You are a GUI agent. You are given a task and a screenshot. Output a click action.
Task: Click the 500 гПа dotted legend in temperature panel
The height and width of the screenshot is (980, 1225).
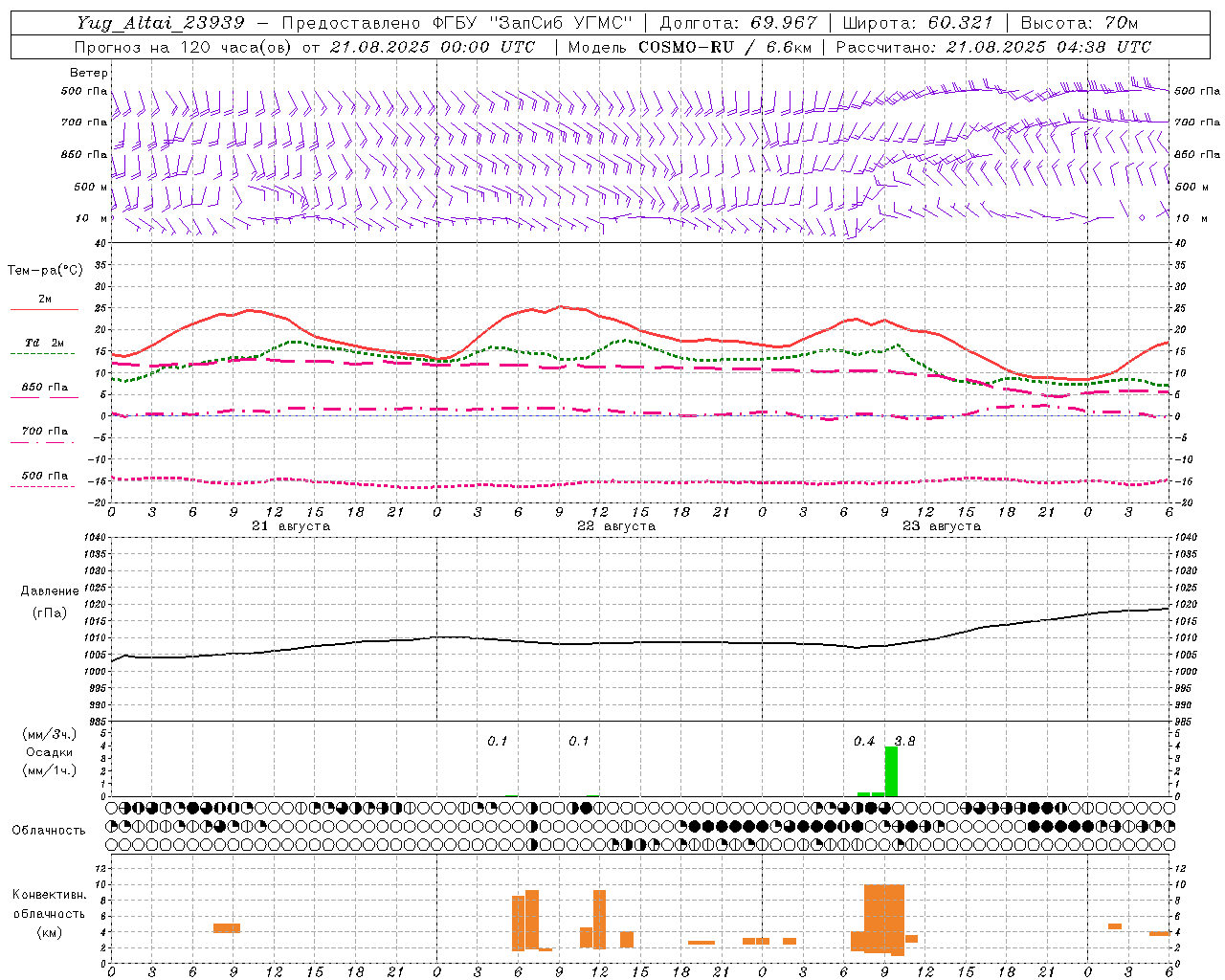pyautogui.click(x=42, y=486)
